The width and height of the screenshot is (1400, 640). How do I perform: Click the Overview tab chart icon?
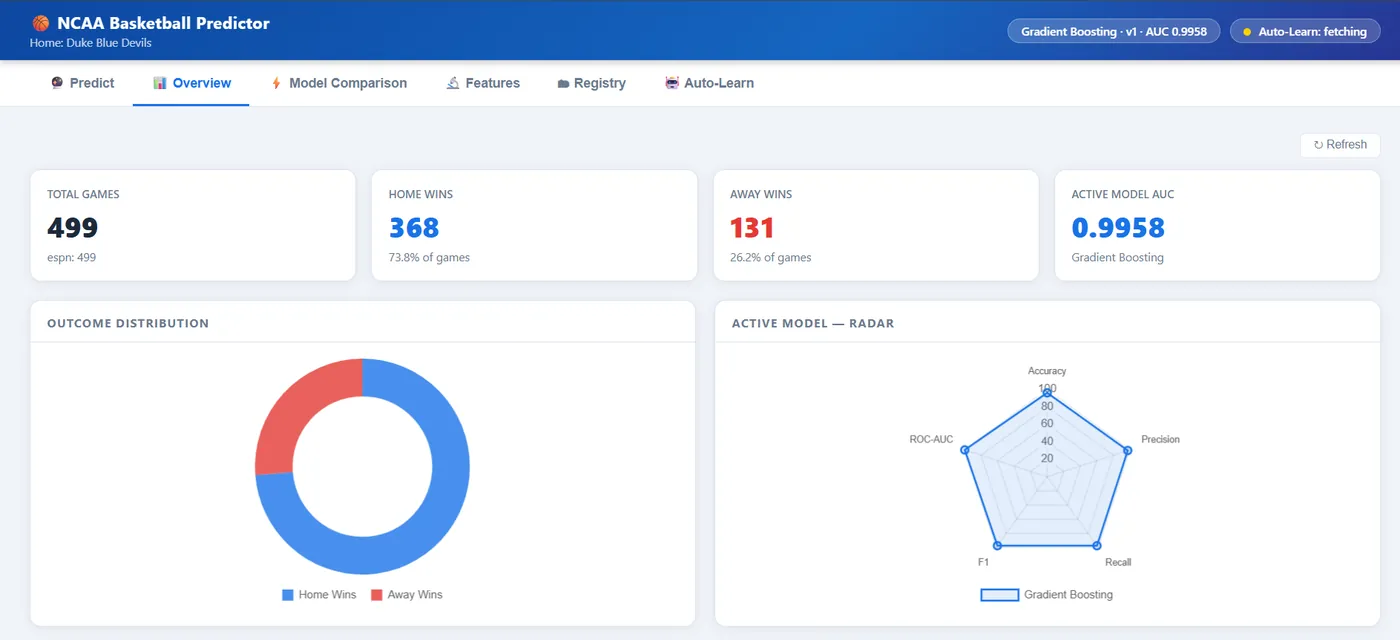point(160,83)
